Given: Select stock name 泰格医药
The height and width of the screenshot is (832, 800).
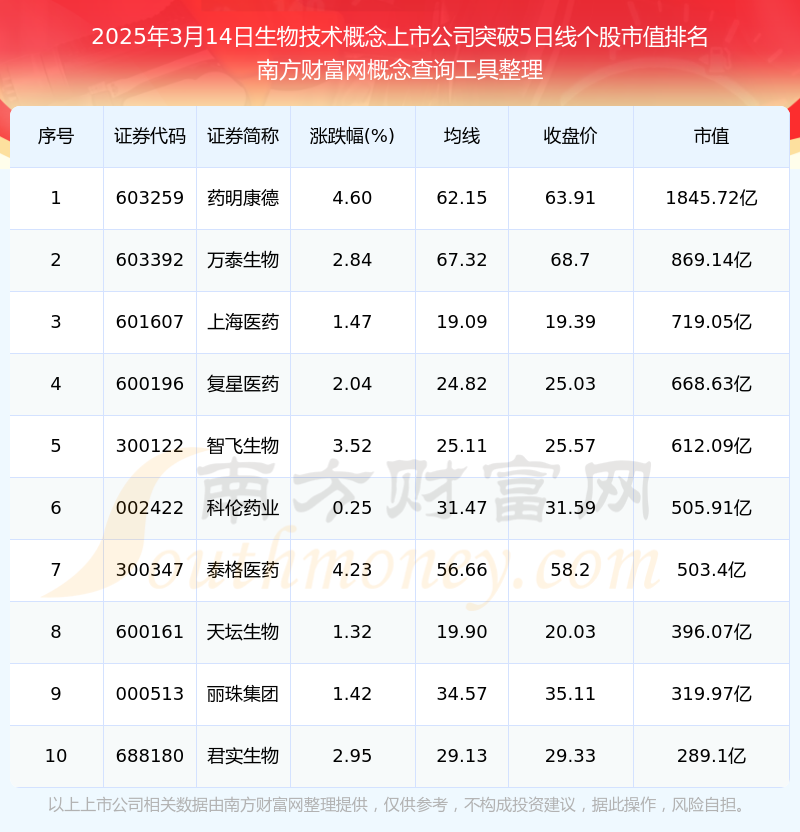Looking at the screenshot, I should 243,570.
